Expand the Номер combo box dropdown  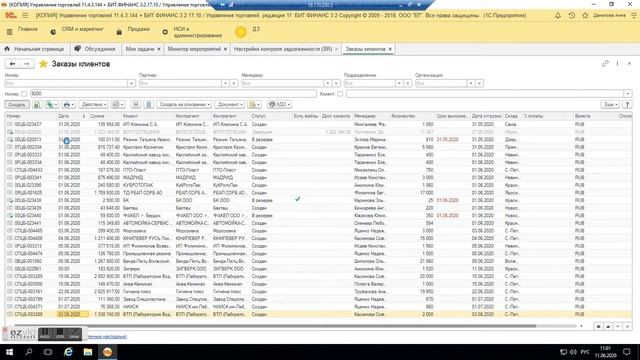coord(131,83)
